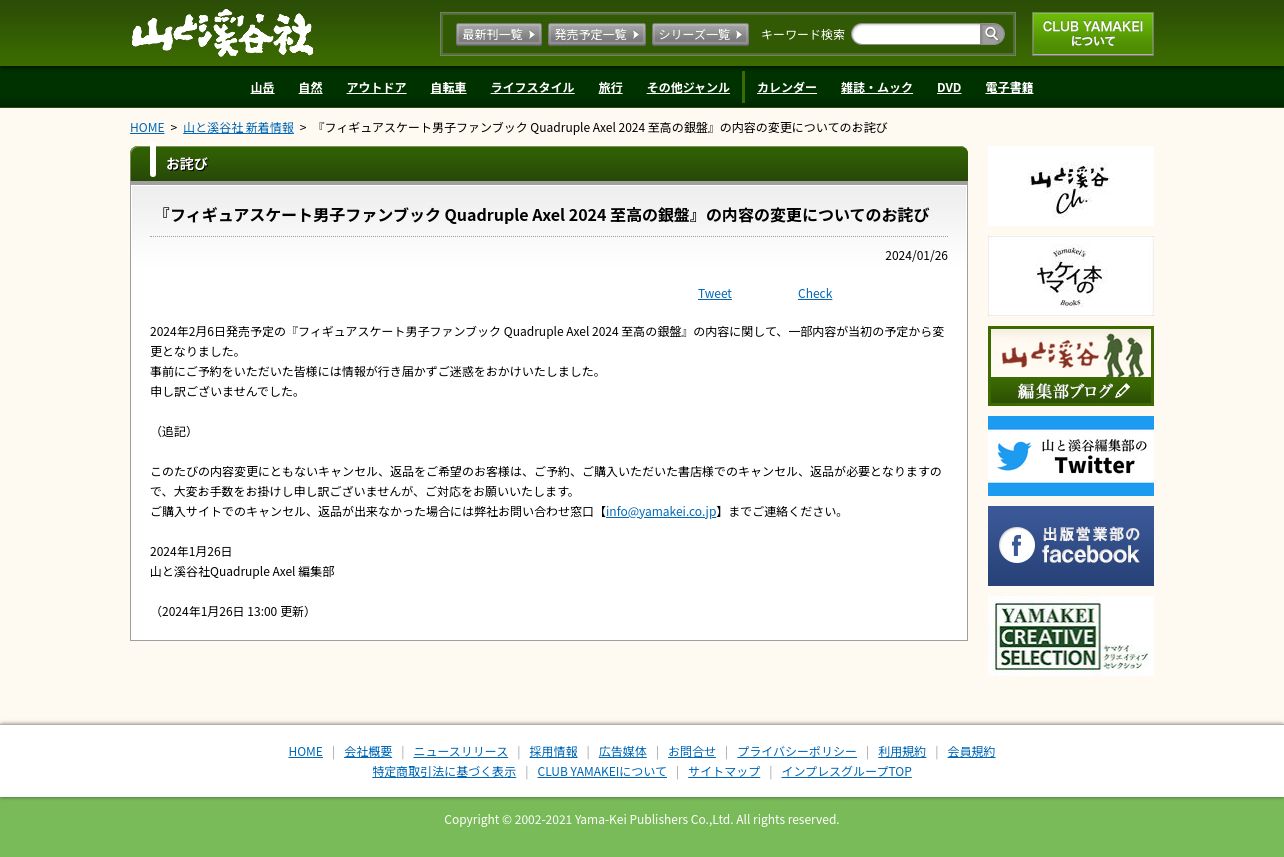Click the （追記） text
This screenshot has width=1284, height=857.
173,432
